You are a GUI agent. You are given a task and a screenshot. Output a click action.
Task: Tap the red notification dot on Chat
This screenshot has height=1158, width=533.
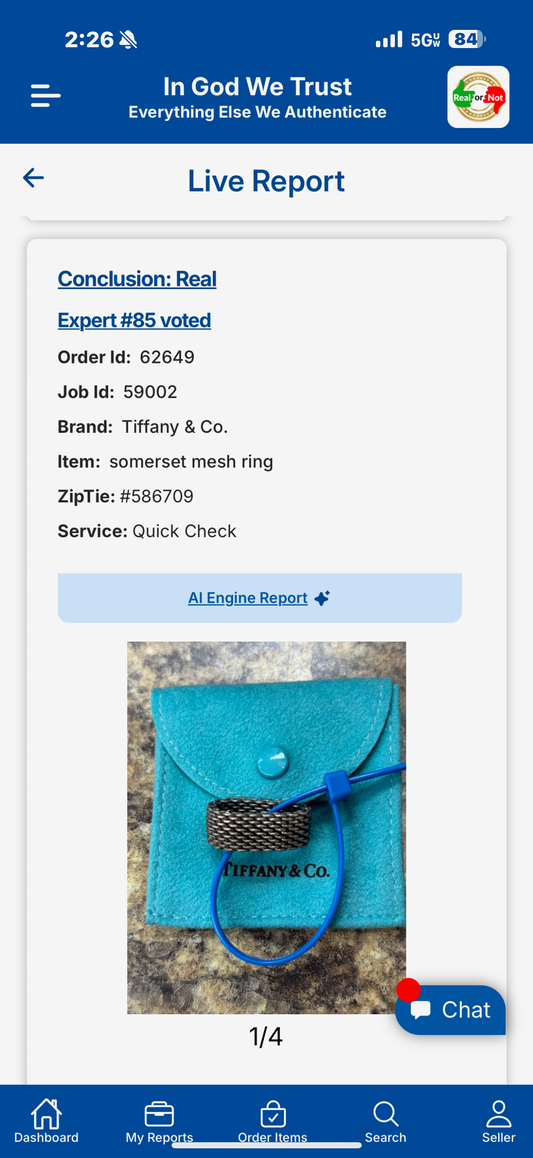(x=408, y=990)
